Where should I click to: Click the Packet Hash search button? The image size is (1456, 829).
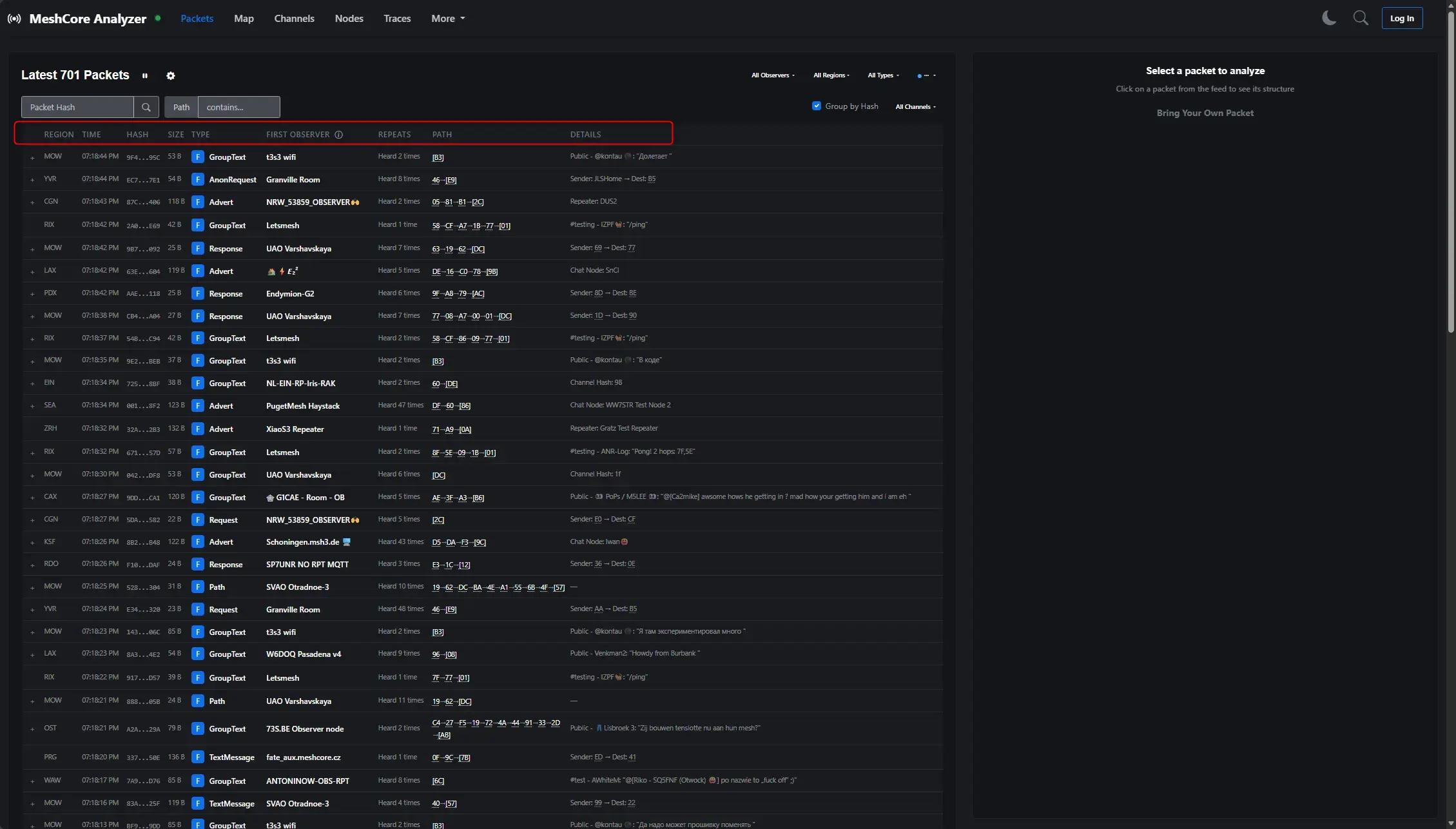pyautogui.click(x=146, y=107)
